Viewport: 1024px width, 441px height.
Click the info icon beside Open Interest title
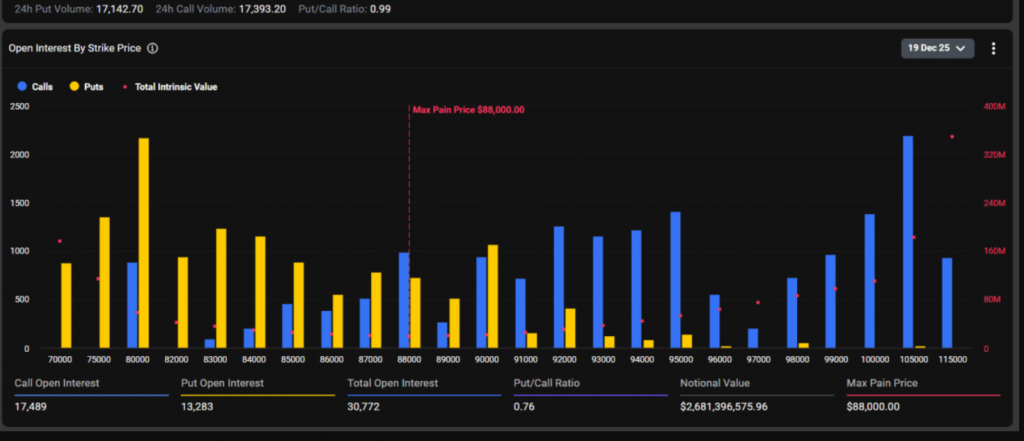click(152, 48)
